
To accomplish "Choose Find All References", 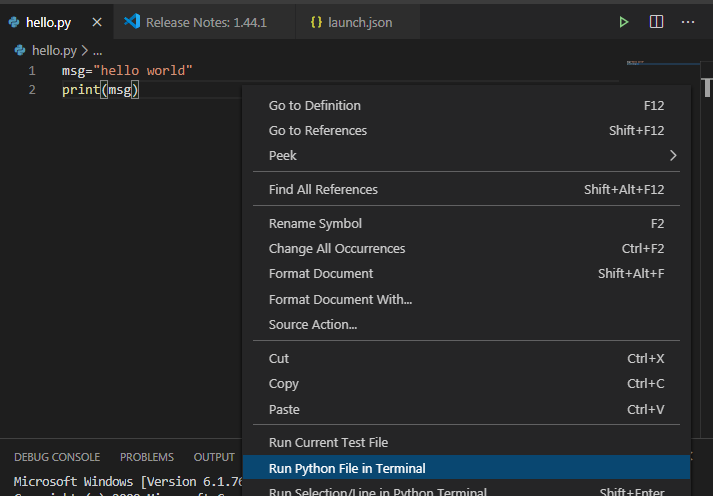I will pyautogui.click(x=467, y=189).
